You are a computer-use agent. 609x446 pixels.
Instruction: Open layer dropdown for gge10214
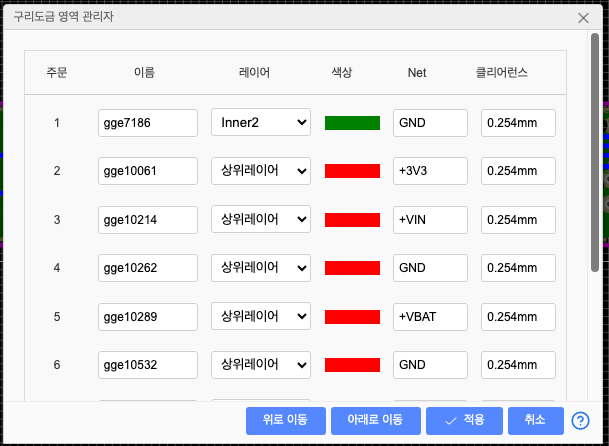[x=261, y=220]
